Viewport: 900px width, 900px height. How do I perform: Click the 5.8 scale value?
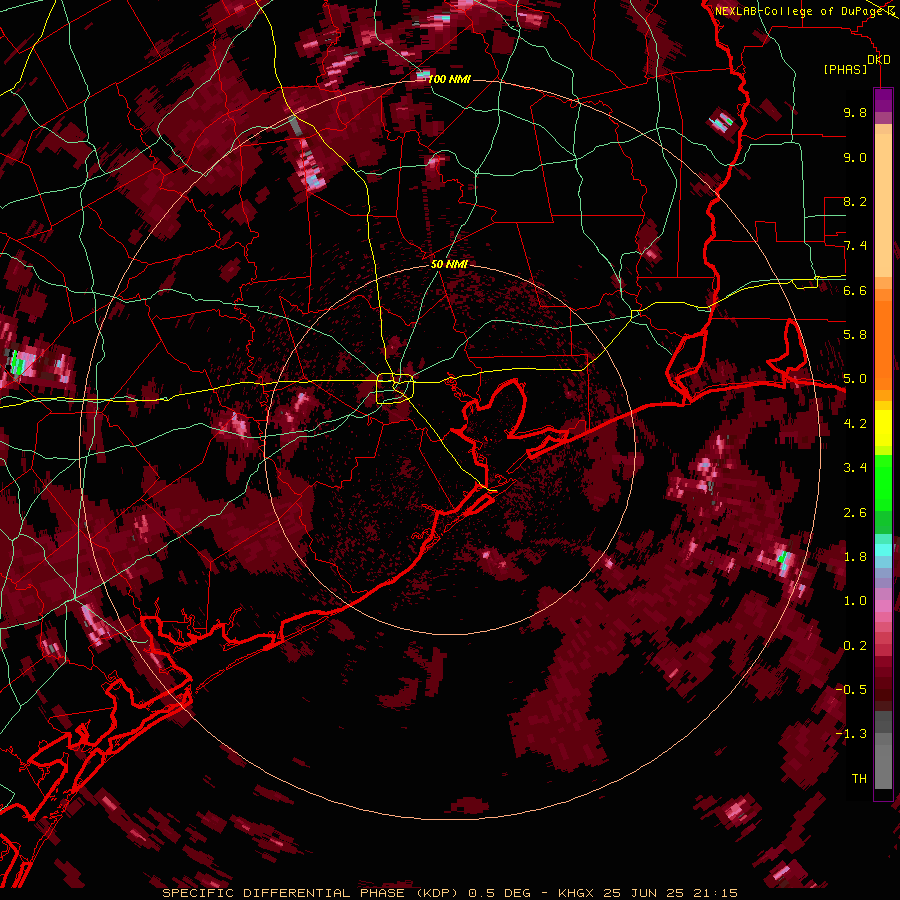coord(855,335)
